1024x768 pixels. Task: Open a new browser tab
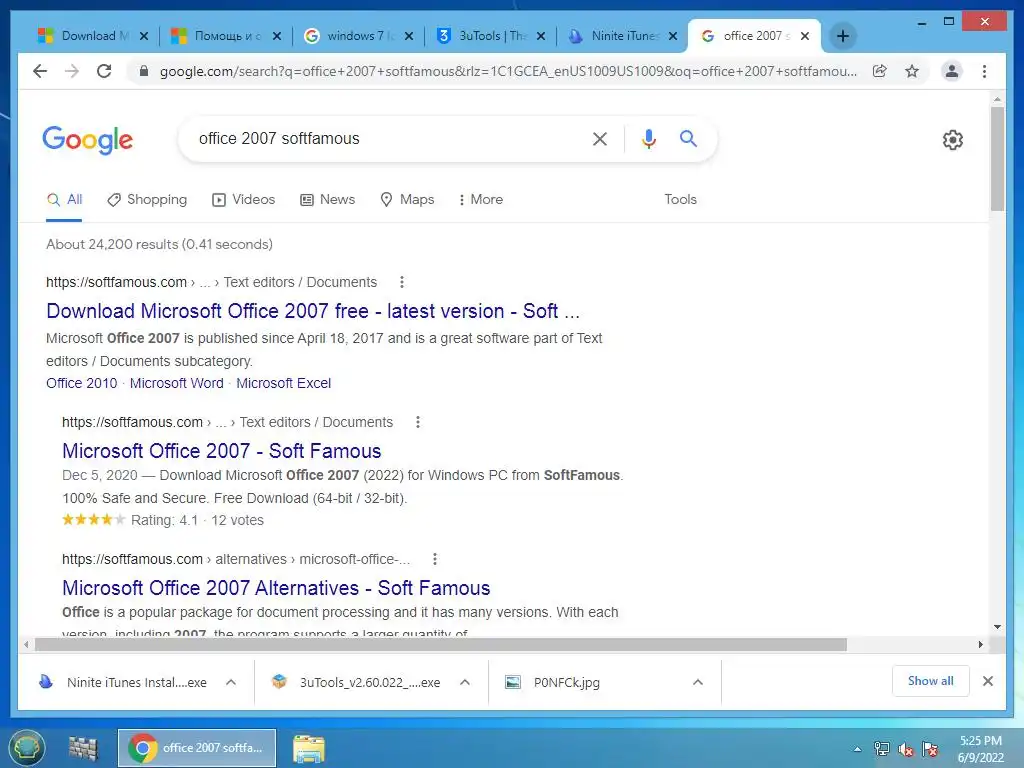[x=842, y=36]
